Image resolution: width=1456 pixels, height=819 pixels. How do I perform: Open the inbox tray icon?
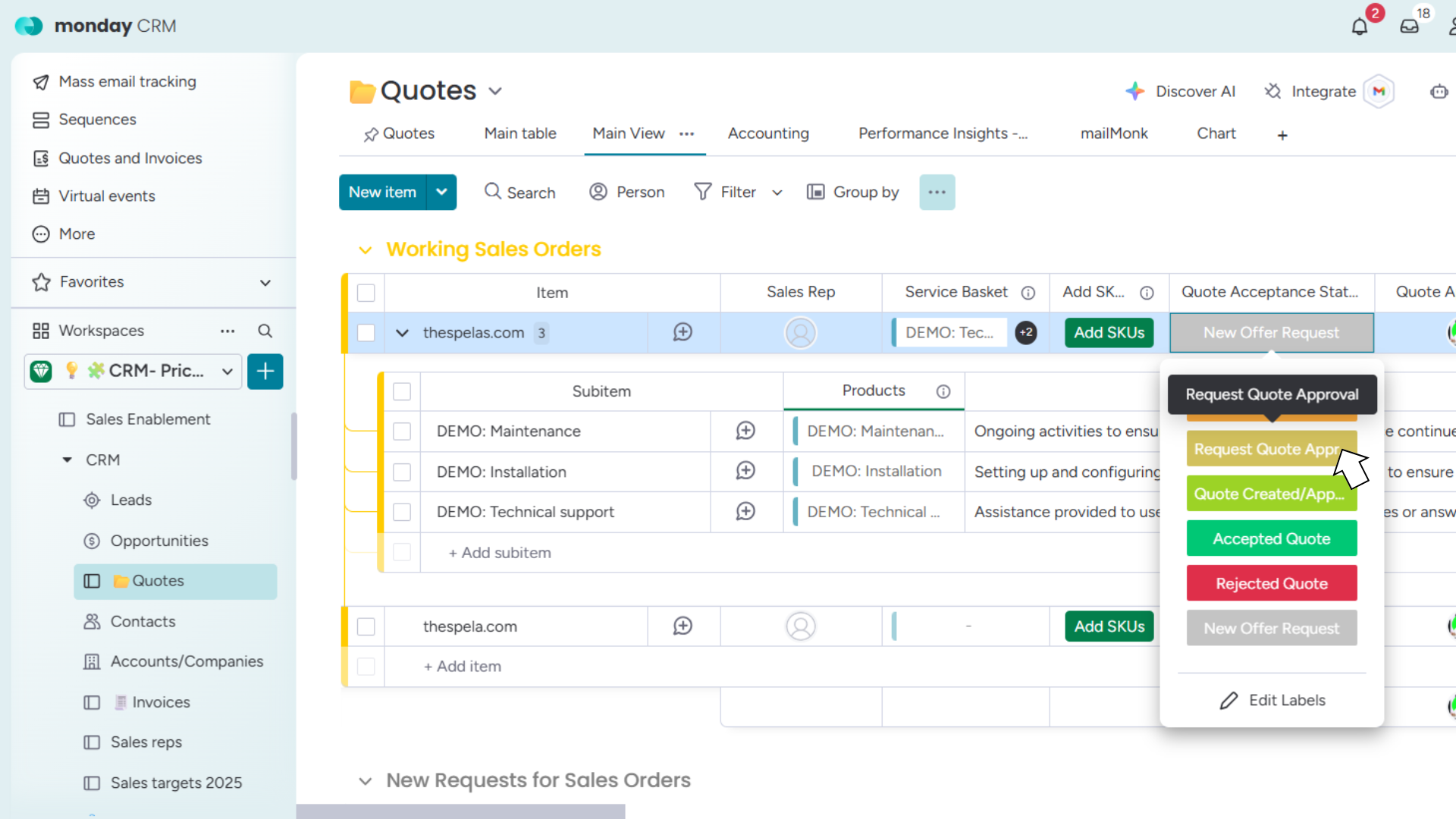[1409, 27]
